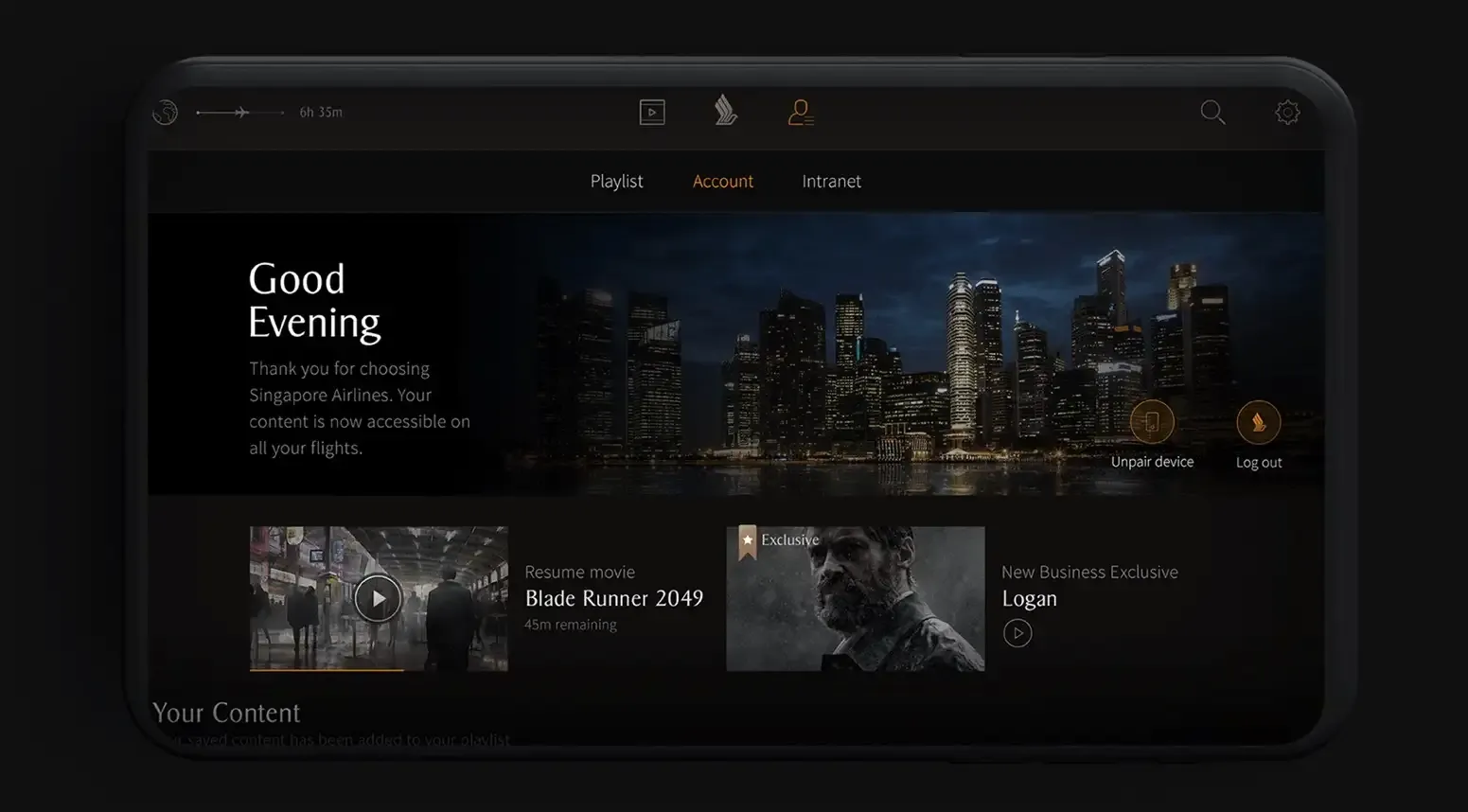This screenshot has width=1468, height=812.
Task: Open the video entertainment icon
Action: (652, 113)
